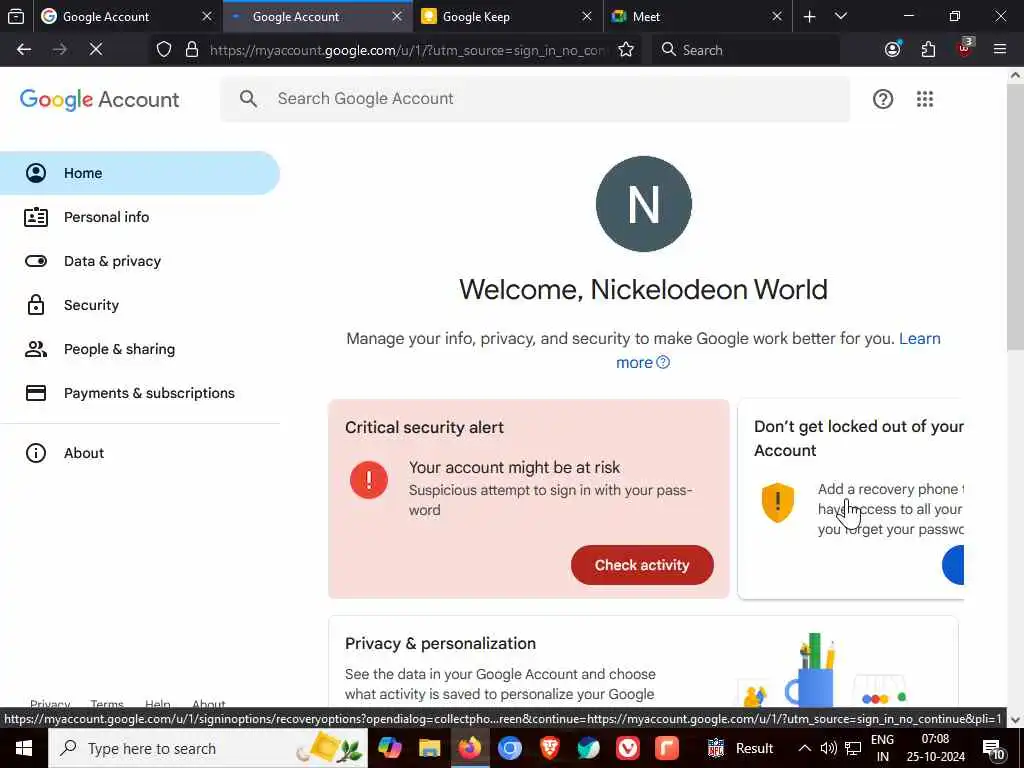Screen dimensions: 1024x768
Task: Open People & sharing section
Action: click(140, 349)
